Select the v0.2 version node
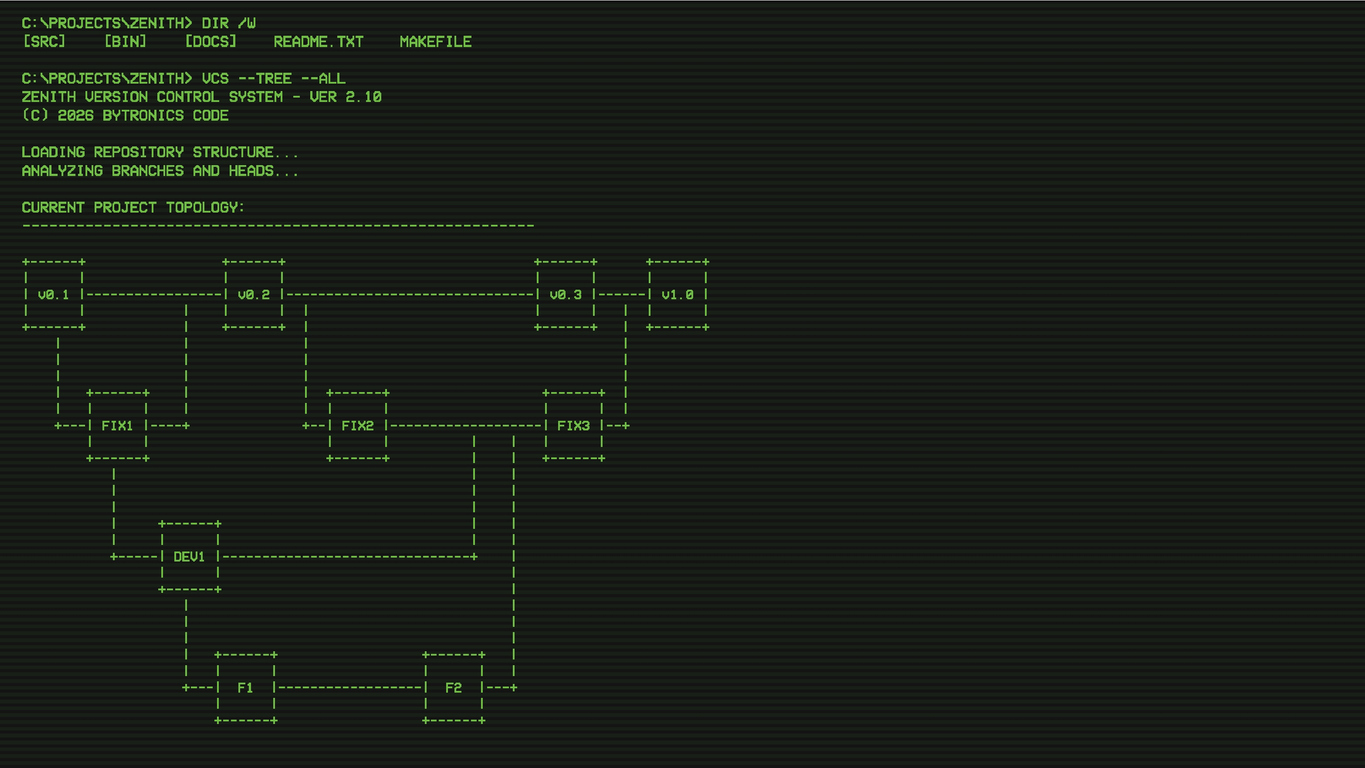 (254, 295)
